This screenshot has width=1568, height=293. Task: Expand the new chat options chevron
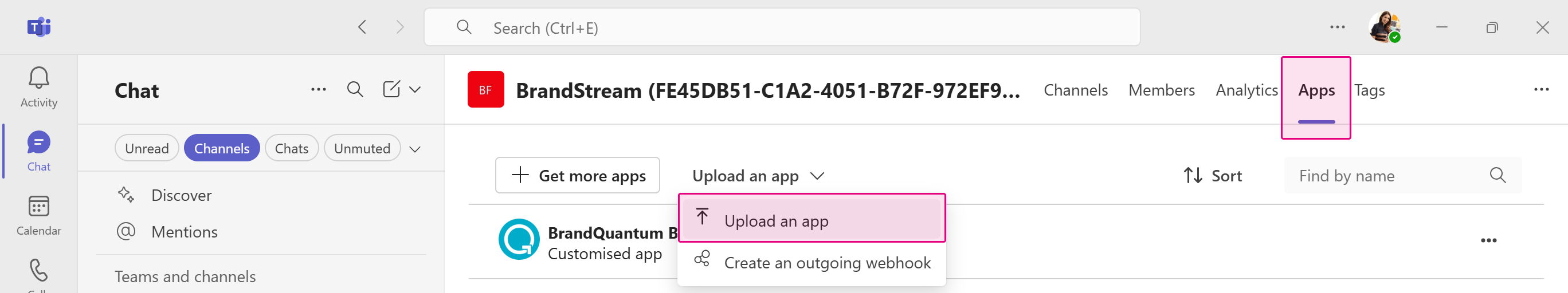tap(415, 89)
